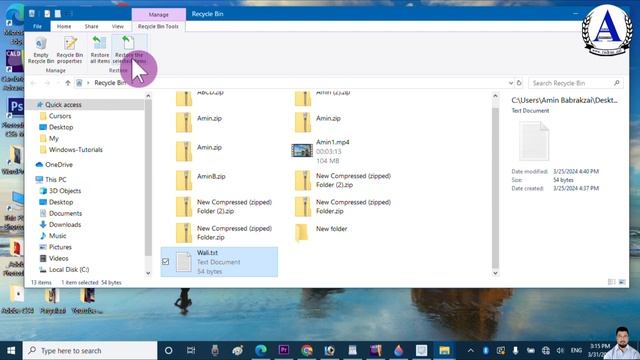Image resolution: width=640 pixels, height=360 pixels.
Task: Select the Recycle Bin Tools tab
Action: [158, 26]
